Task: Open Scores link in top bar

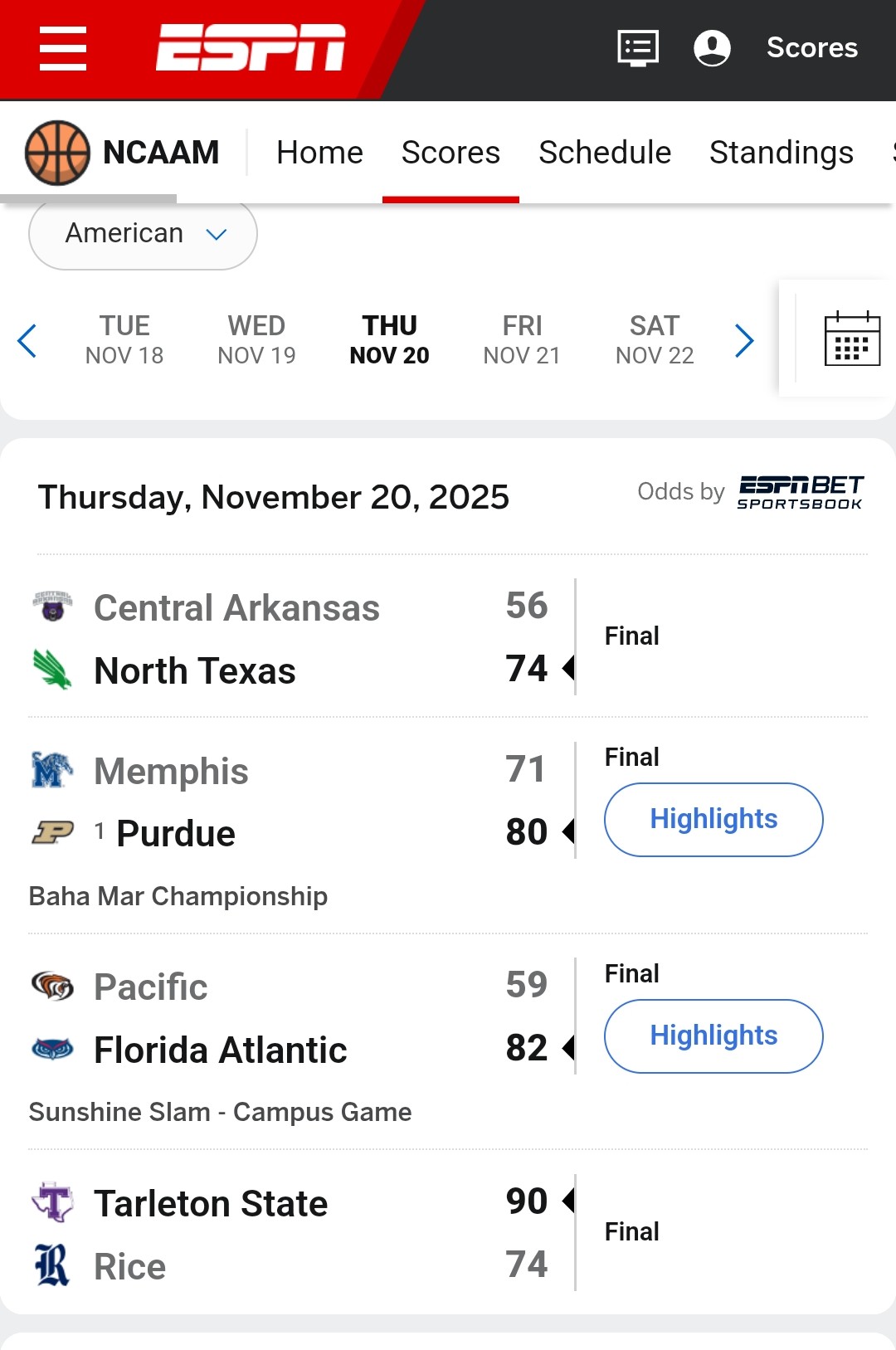Action: click(811, 48)
